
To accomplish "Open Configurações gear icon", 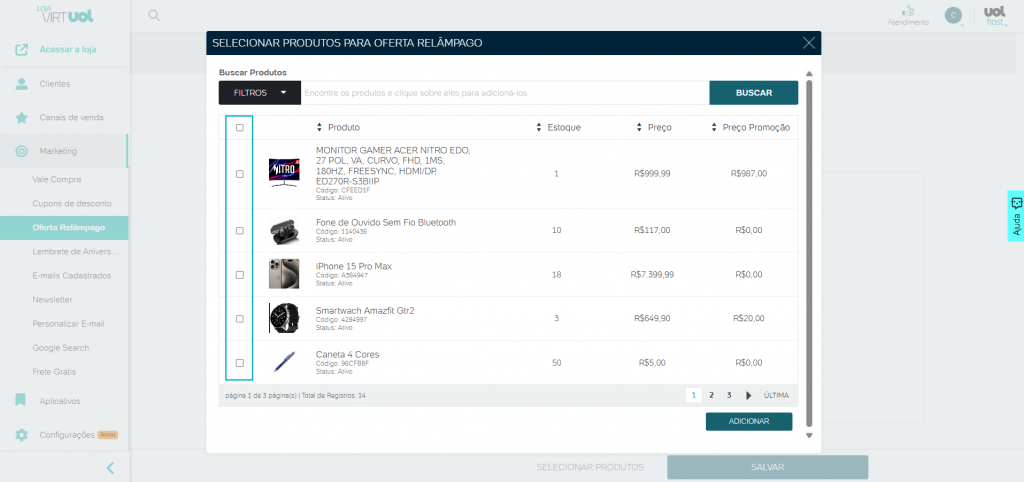I will (21, 435).
